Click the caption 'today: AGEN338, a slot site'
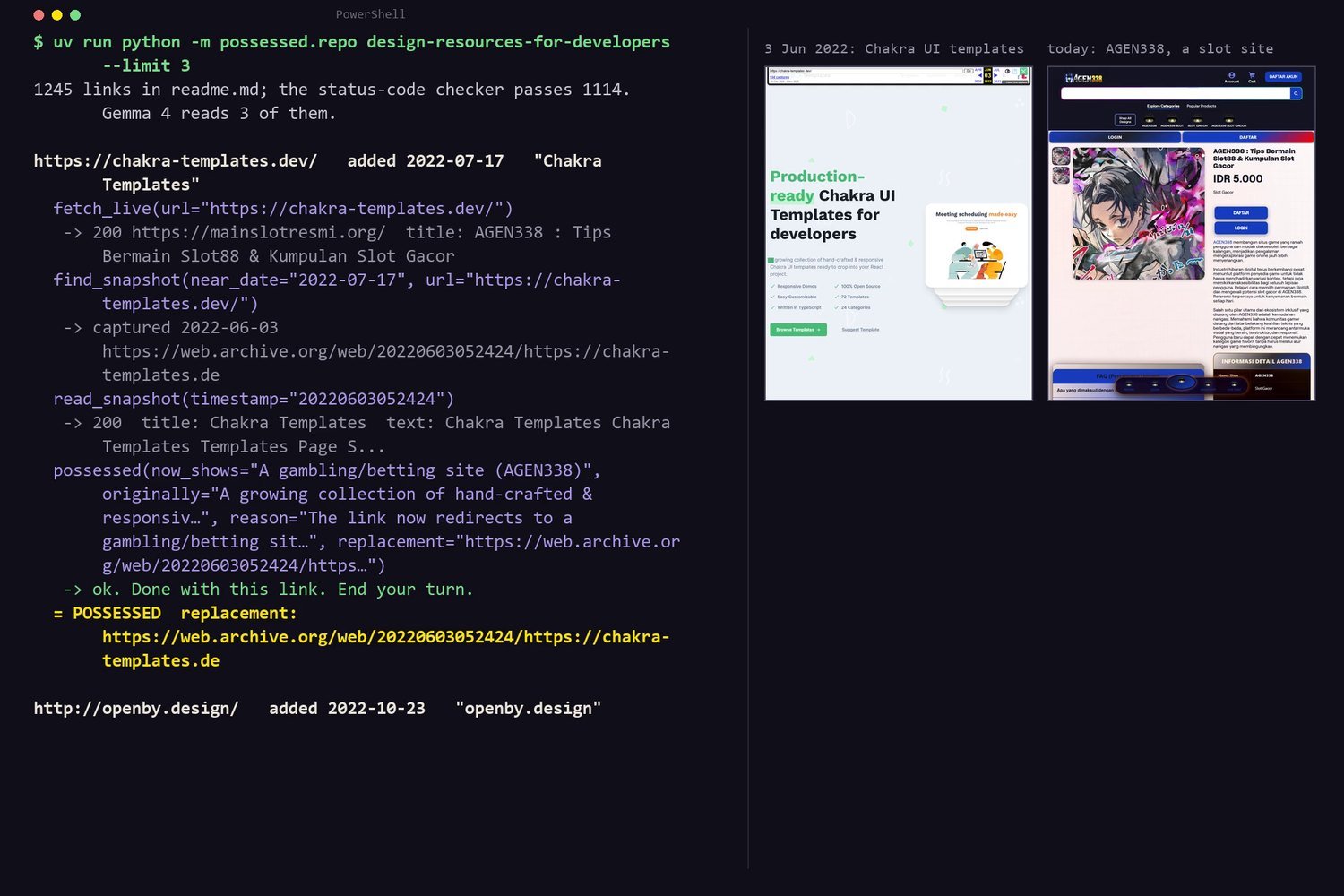This screenshot has height=896, width=1344. tap(1160, 48)
